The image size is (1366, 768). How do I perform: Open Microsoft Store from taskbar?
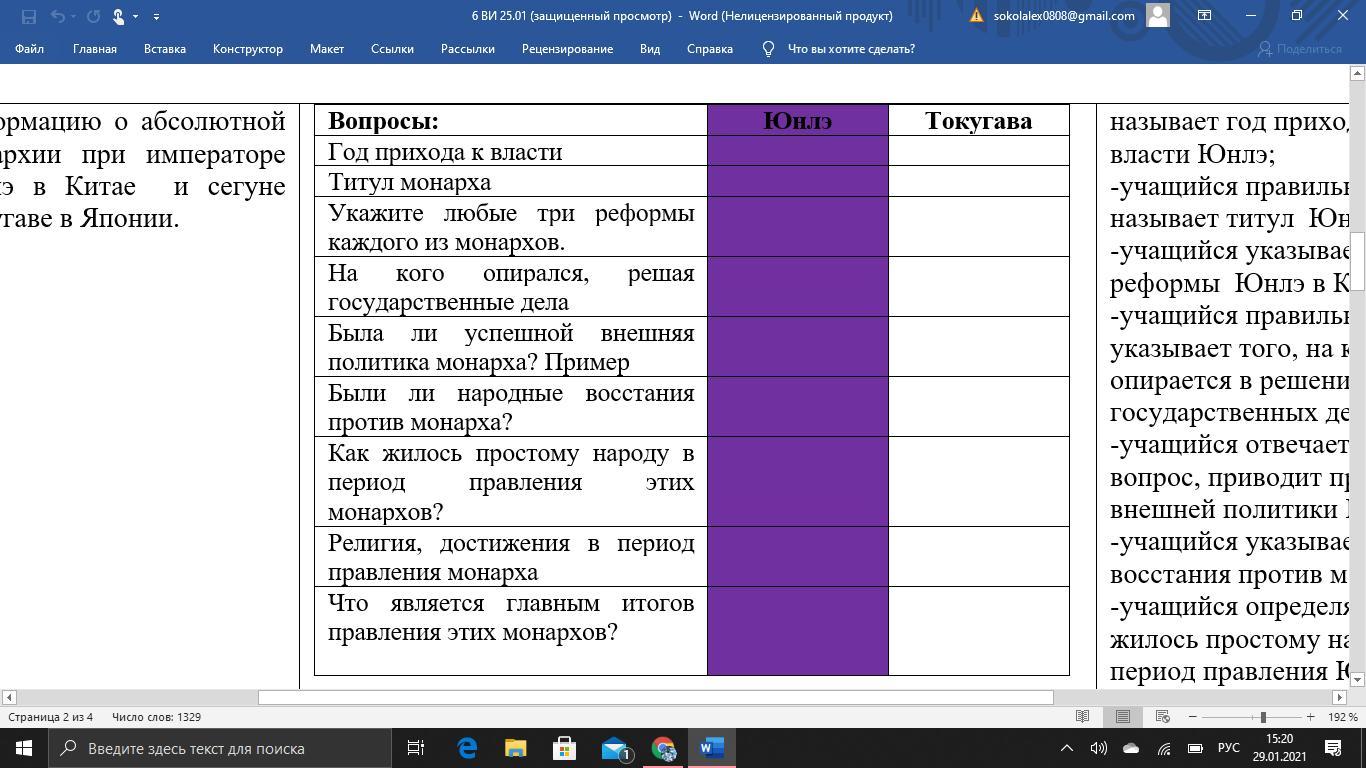pyautogui.click(x=564, y=748)
